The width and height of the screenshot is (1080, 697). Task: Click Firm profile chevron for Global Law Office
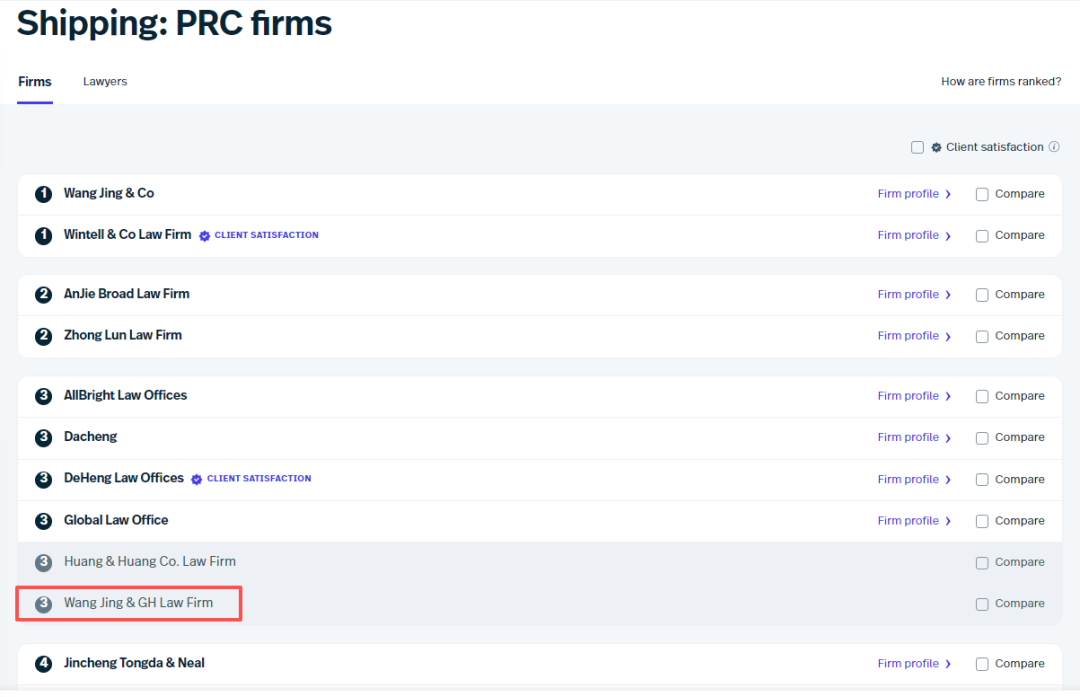948,521
